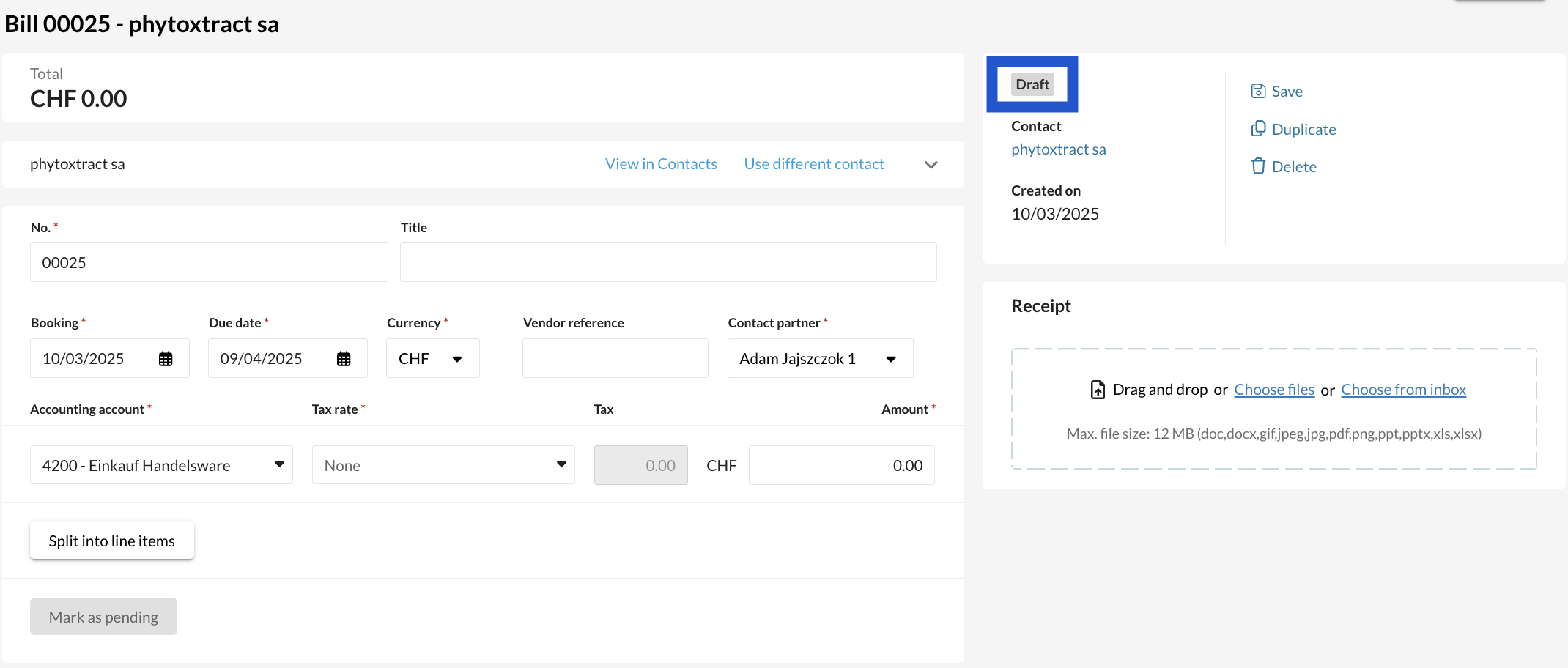Screen dimensions: 1568x668
Task: Open the phytoxtract sa contact link in sidebar
Action: (x=1059, y=149)
